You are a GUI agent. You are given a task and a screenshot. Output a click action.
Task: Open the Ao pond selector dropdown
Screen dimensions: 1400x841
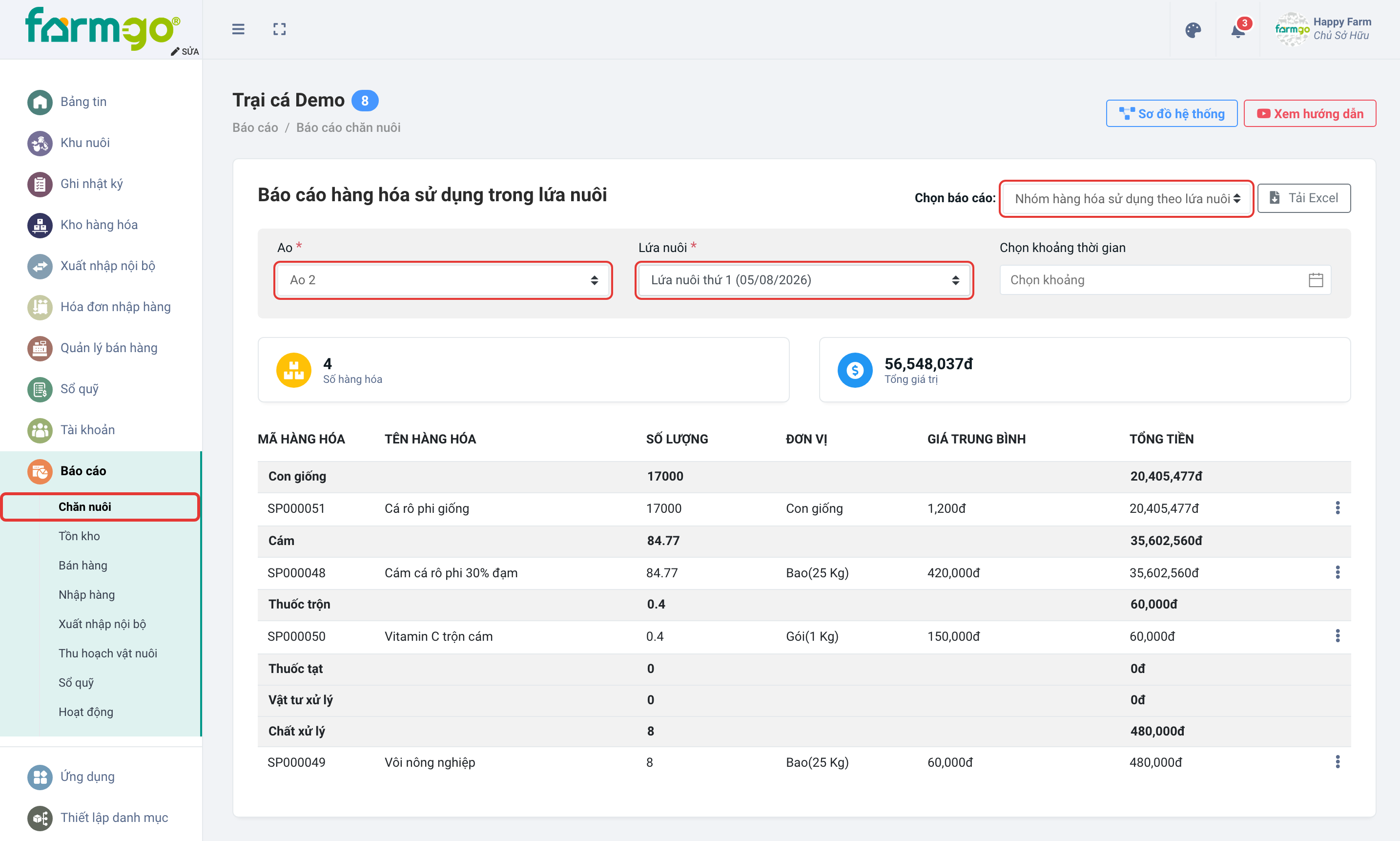pyautogui.click(x=443, y=280)
